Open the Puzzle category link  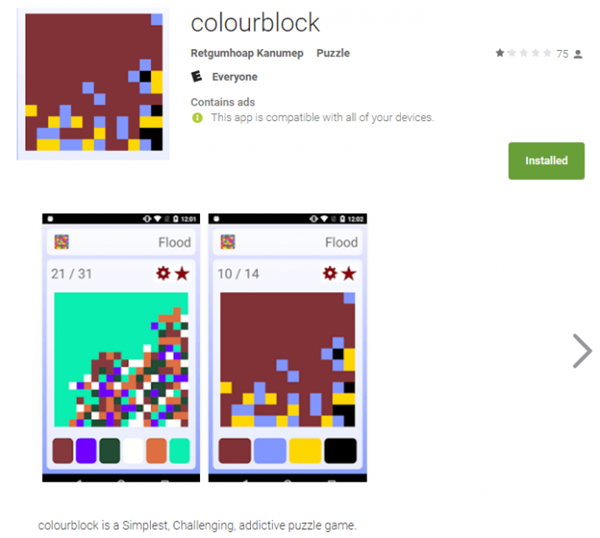tap(333, 53)
